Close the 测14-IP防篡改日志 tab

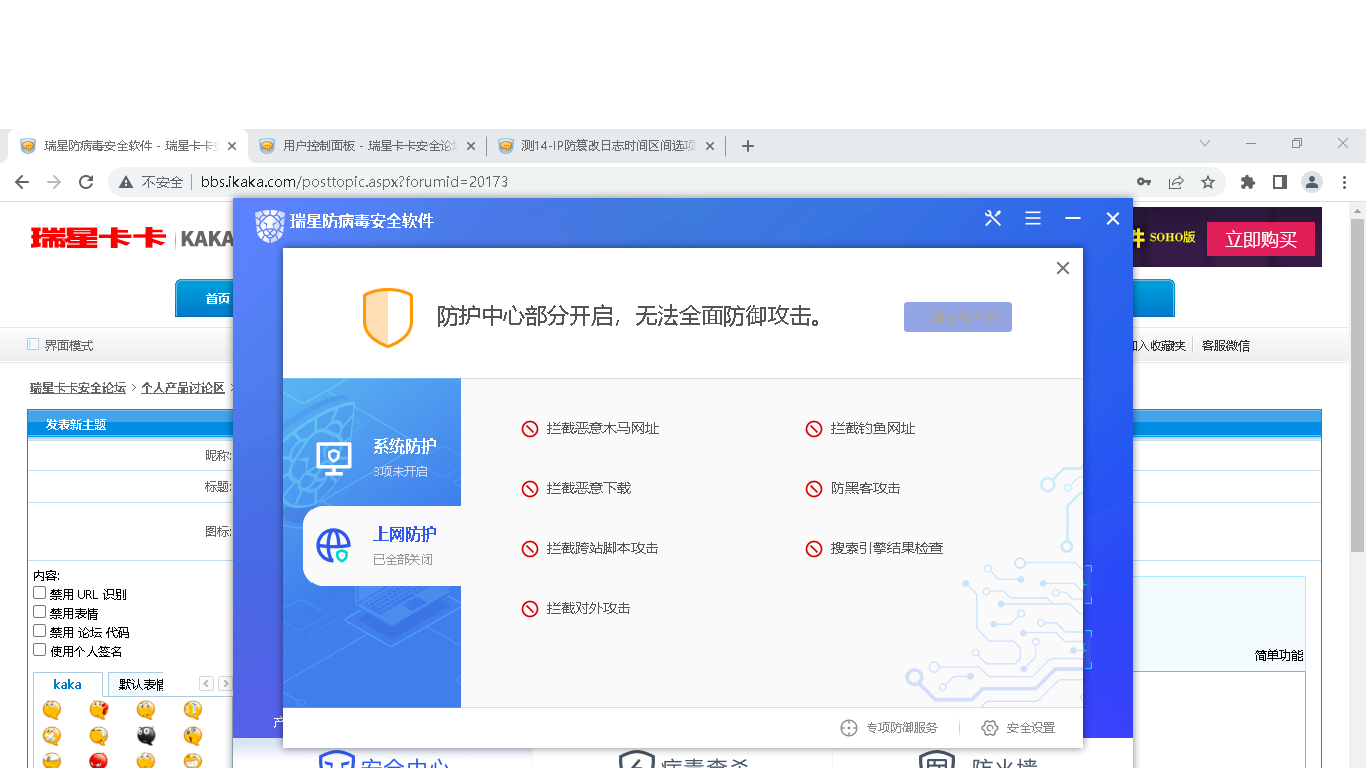pos(710,146)
